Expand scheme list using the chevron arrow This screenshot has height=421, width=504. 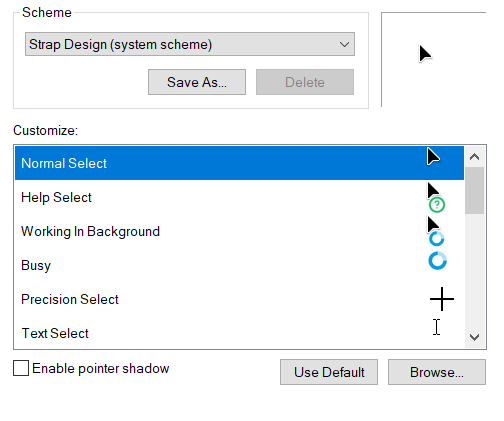click(x=344, y=44)
